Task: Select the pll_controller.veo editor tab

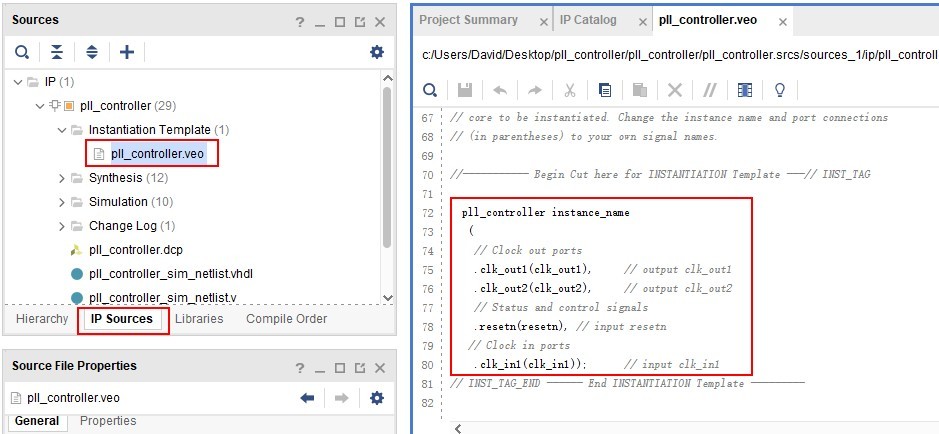Action: point(708,20)
